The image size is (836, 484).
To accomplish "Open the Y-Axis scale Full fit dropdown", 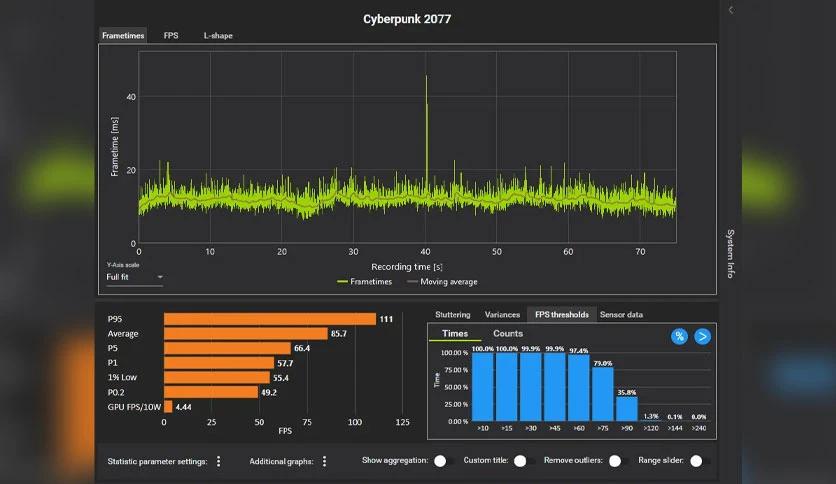I will click(x=134, y=277).
